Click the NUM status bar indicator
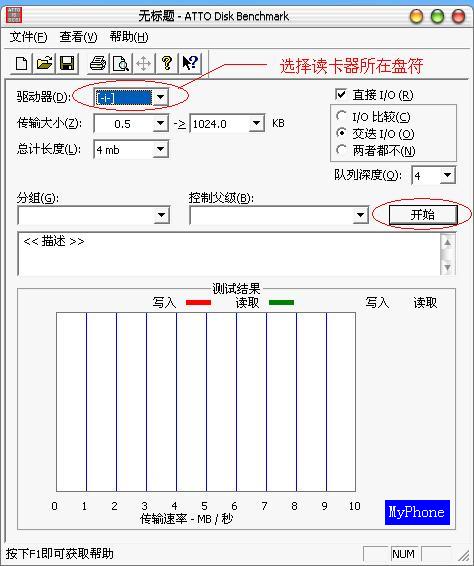This screenshot has height=566, width=474. point(404,554)
